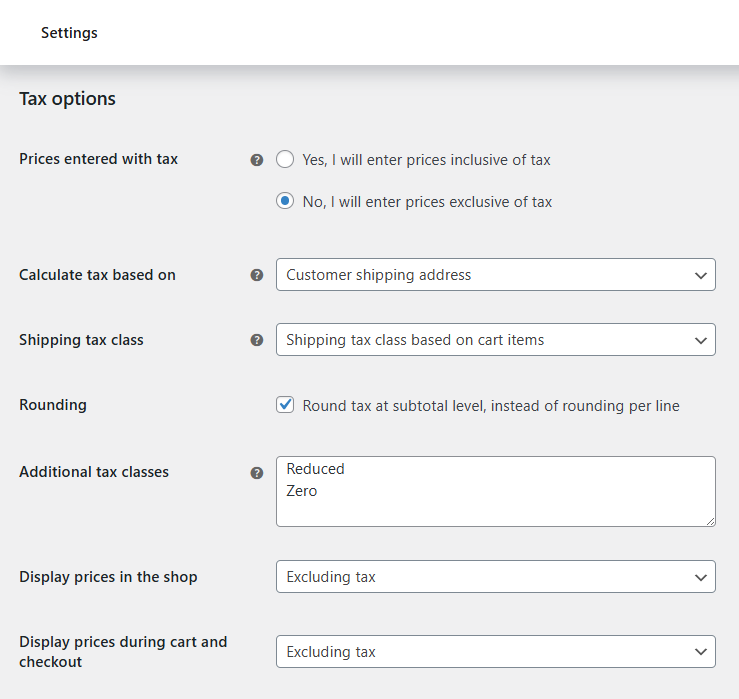Open the 'Calculate tax based on' dropdown
This screenshot has width=739, height=699.
coord(496,274)
